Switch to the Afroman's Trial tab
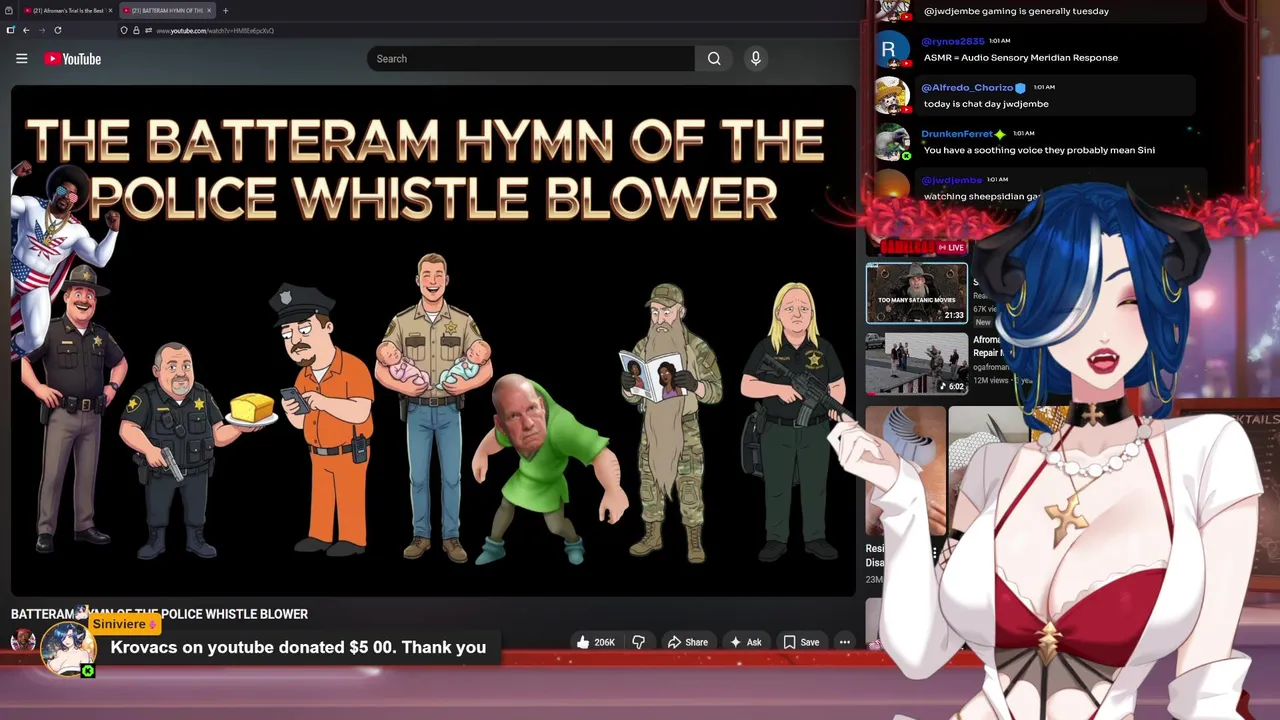Screen dimensions: 1280x720 pyautogui.click(x=68, y=10)
